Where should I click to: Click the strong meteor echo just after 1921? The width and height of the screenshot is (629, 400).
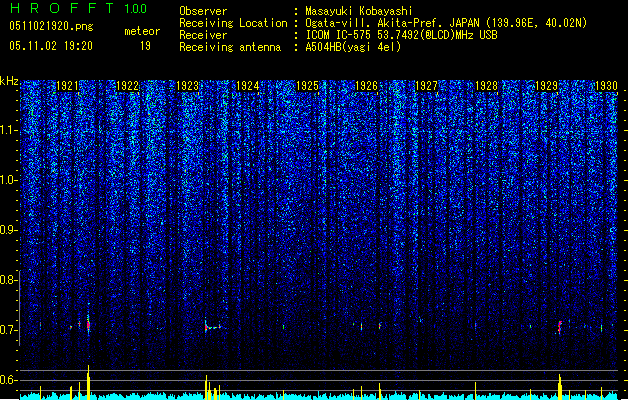click(88, 324)
